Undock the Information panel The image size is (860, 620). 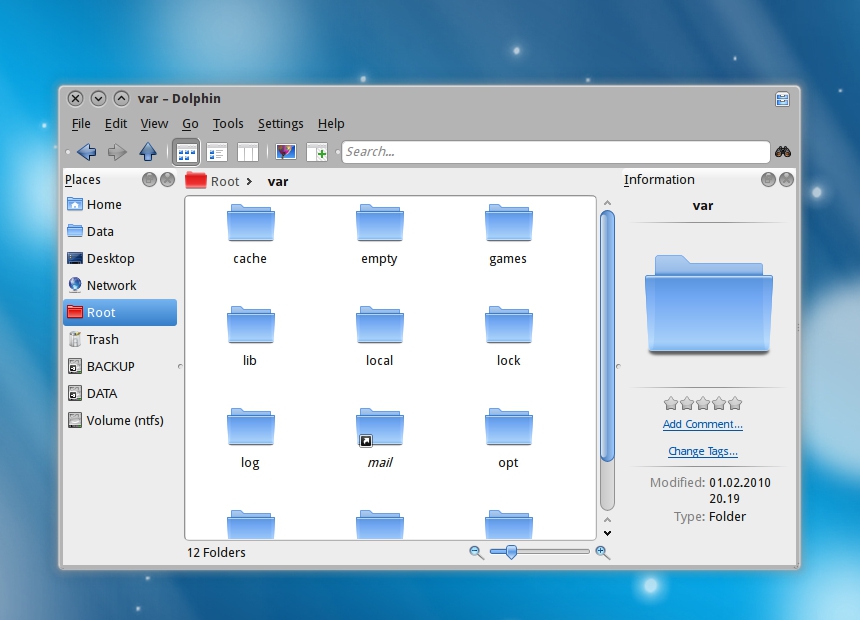pos(768,179)
